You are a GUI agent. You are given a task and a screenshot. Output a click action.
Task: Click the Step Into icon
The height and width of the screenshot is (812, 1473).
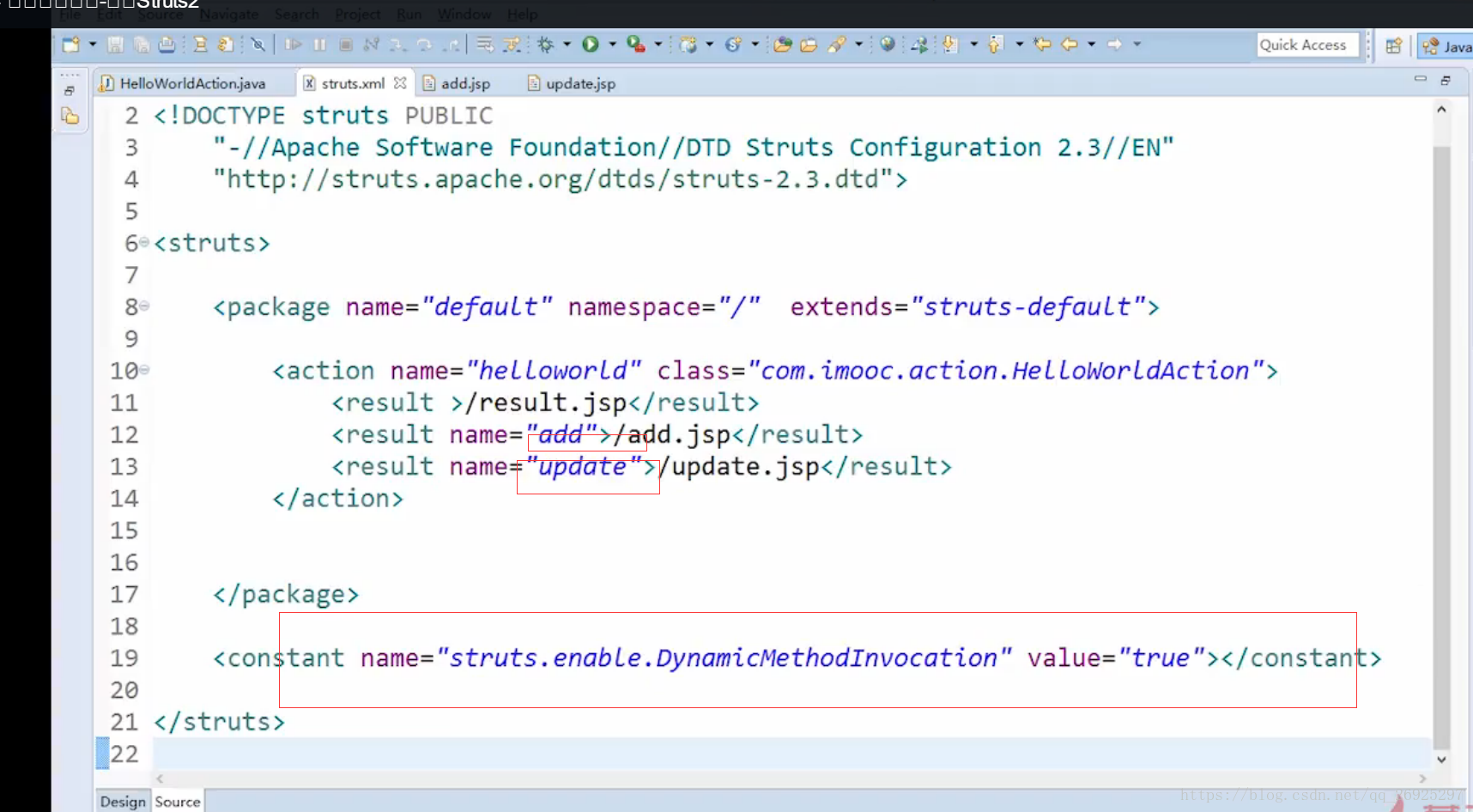[398, 44]
